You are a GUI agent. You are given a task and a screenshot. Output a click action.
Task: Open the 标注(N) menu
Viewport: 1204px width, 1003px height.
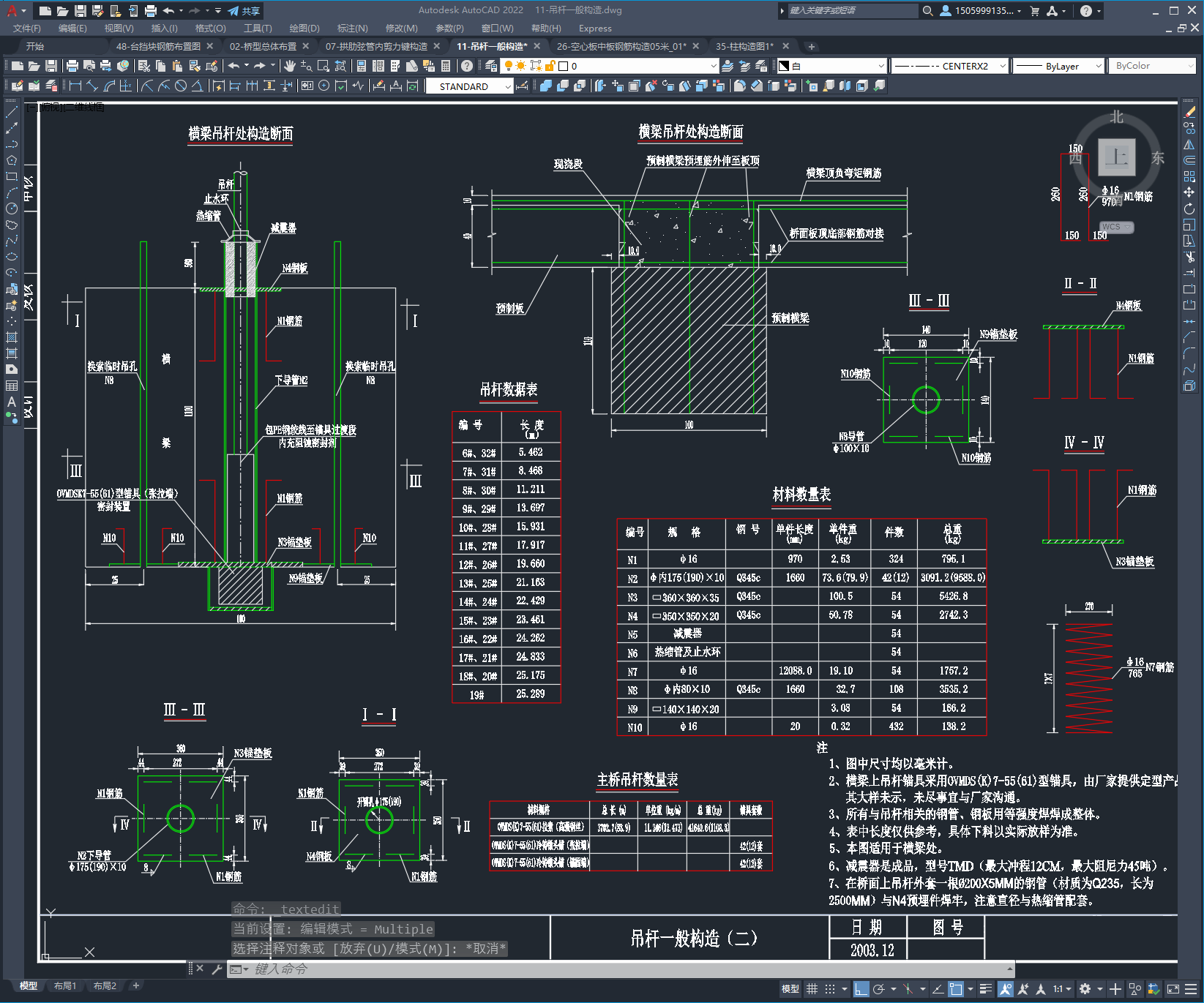[x=352, y=28]
